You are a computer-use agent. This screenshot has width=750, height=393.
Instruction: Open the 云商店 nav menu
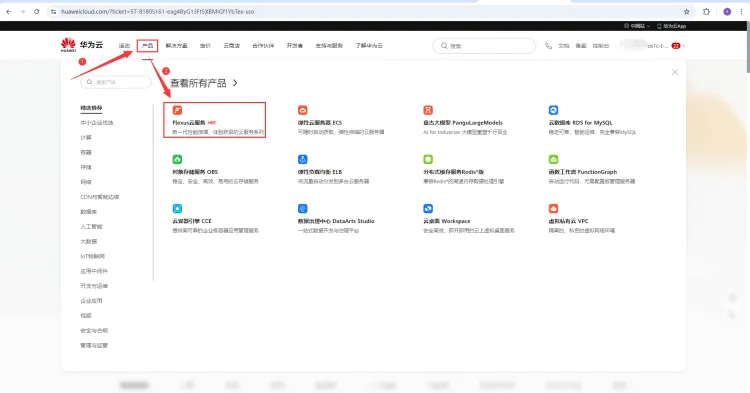232,46
